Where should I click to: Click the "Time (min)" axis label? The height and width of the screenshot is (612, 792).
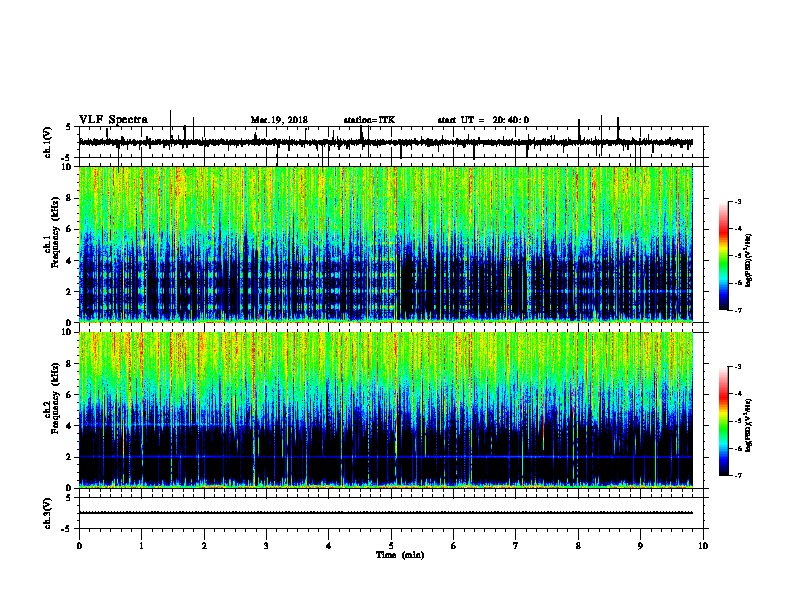click(400, 555)
